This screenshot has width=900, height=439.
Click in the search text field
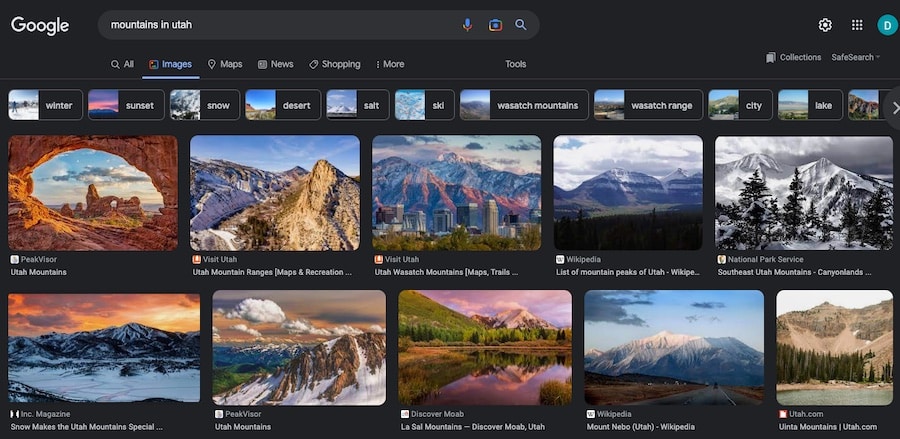[280, 25]
